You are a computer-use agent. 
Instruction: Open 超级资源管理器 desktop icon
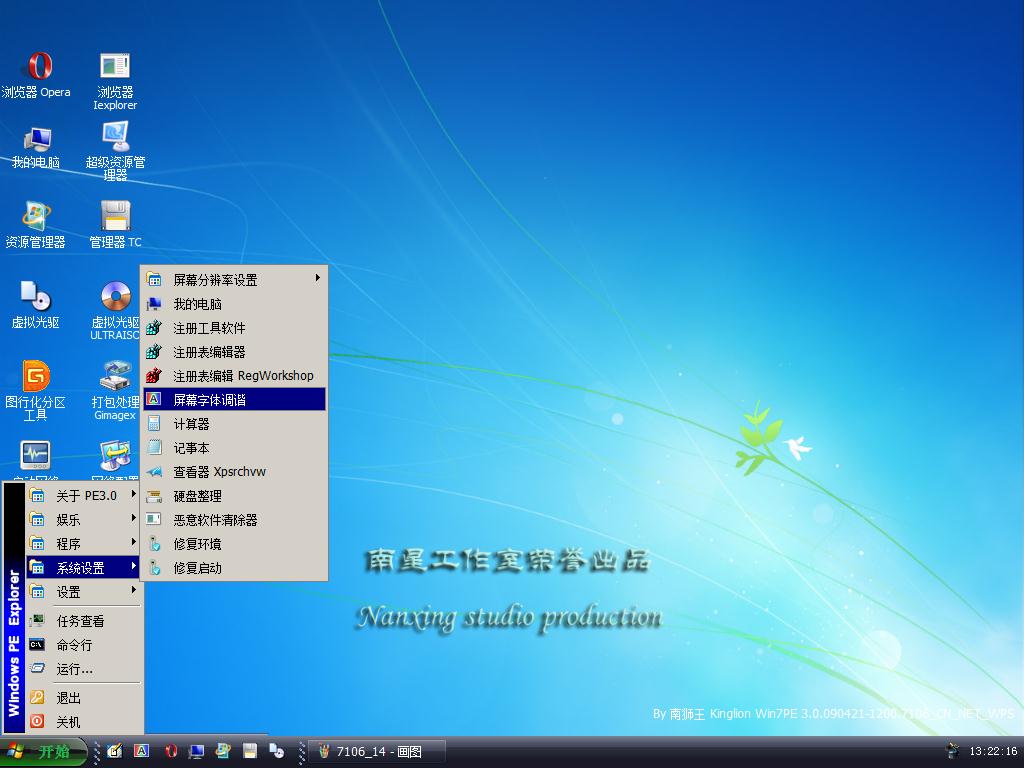tap(115, 151)
